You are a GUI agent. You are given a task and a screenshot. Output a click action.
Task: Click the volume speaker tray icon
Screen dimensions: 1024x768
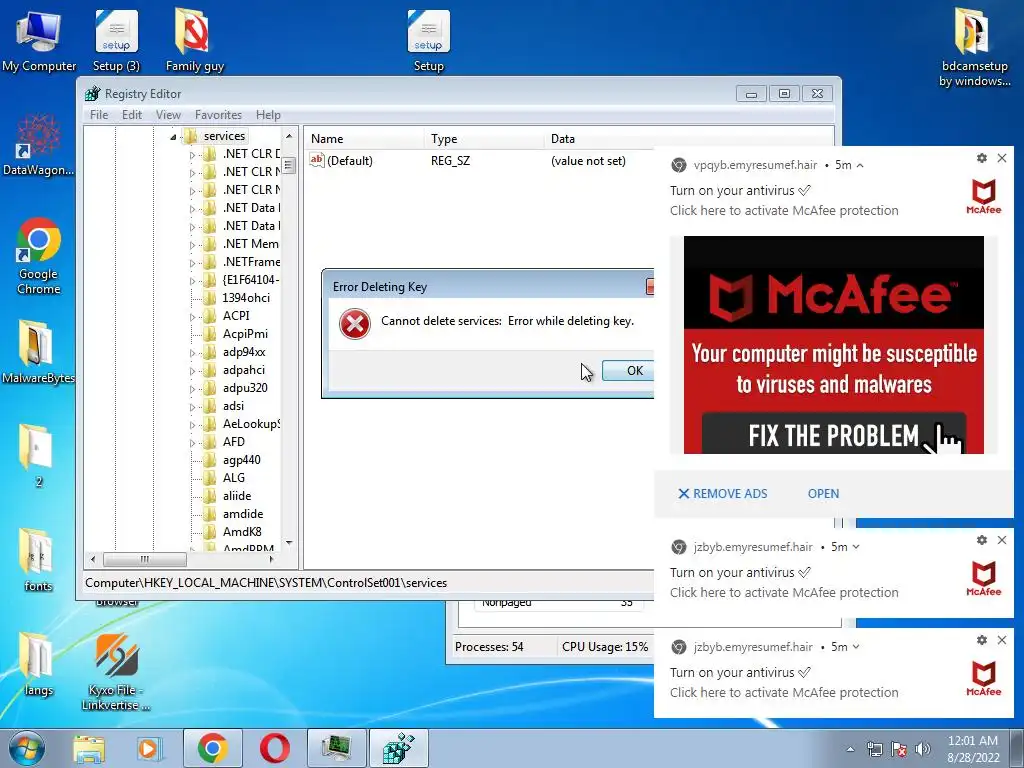pos(923,749)
